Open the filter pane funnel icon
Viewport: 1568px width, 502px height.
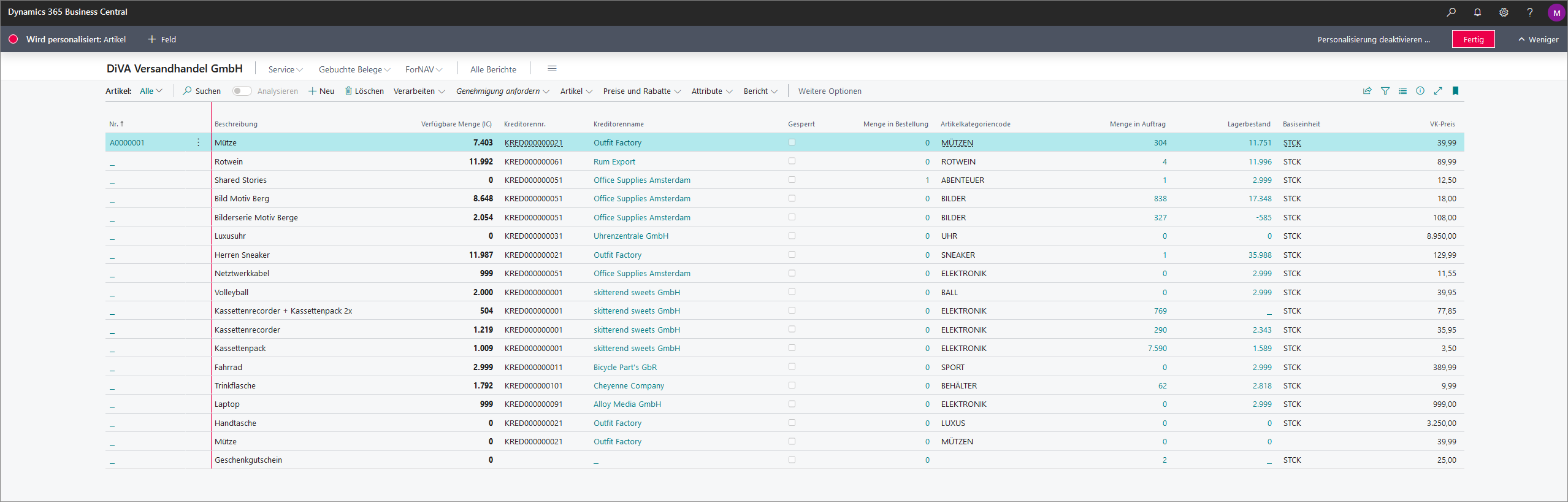point(1385,91)
